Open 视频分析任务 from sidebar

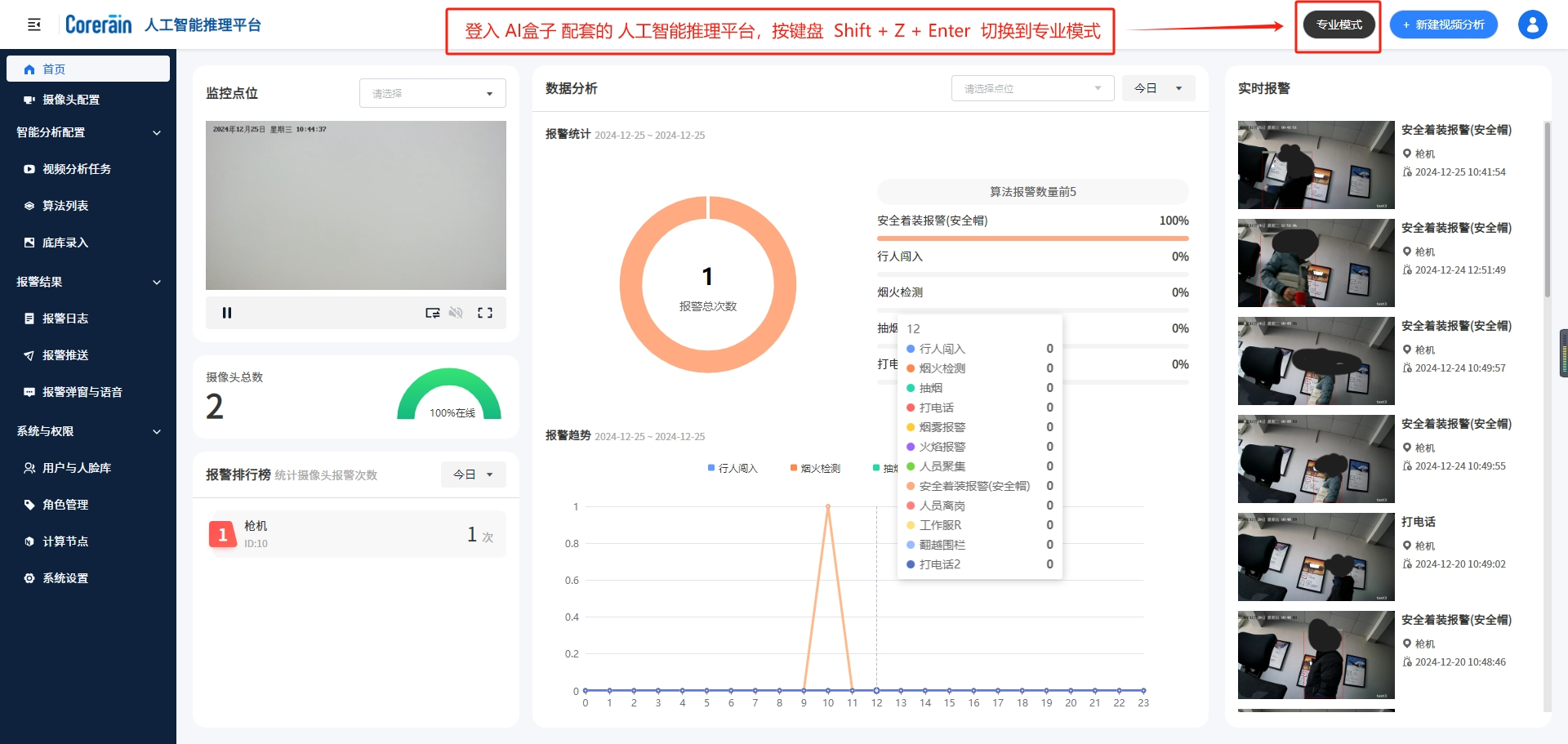point(76,169)
